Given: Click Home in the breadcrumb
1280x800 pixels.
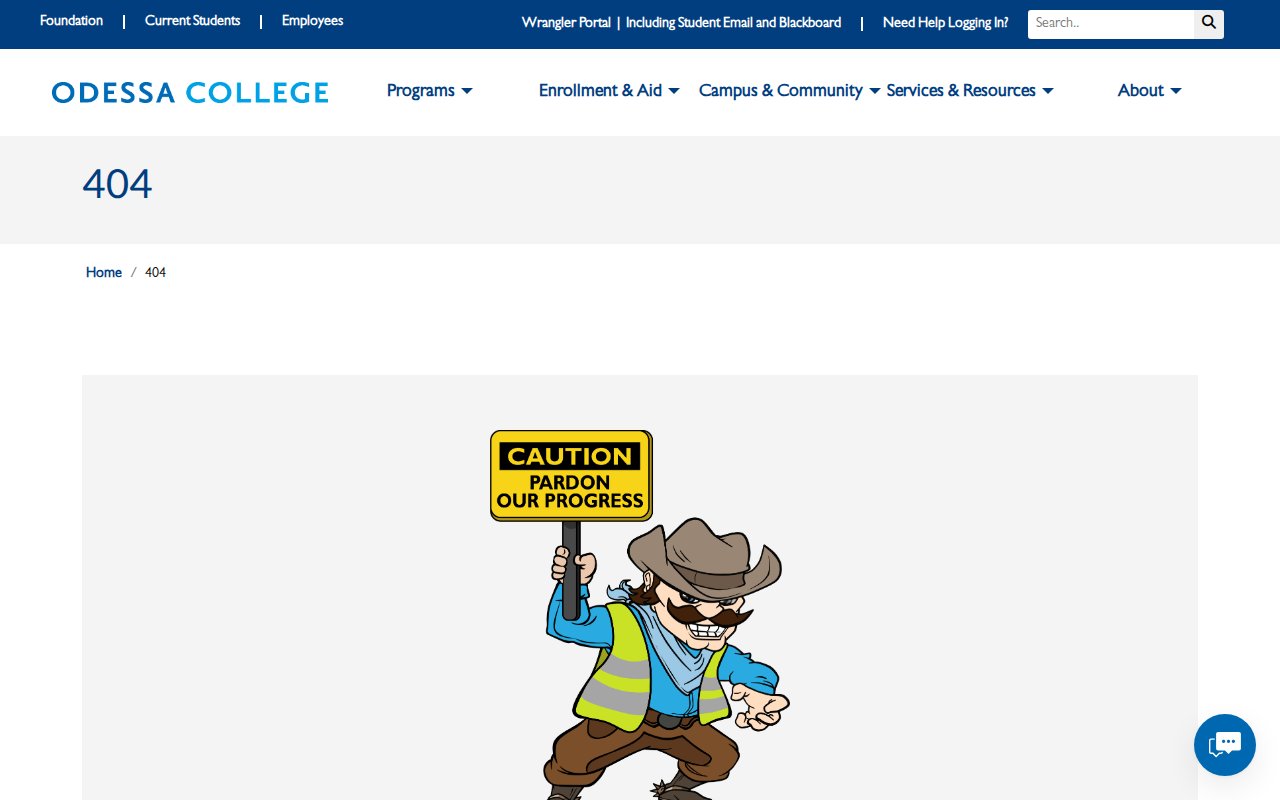Looking at the screenshot, I should (x=104, y=272).
